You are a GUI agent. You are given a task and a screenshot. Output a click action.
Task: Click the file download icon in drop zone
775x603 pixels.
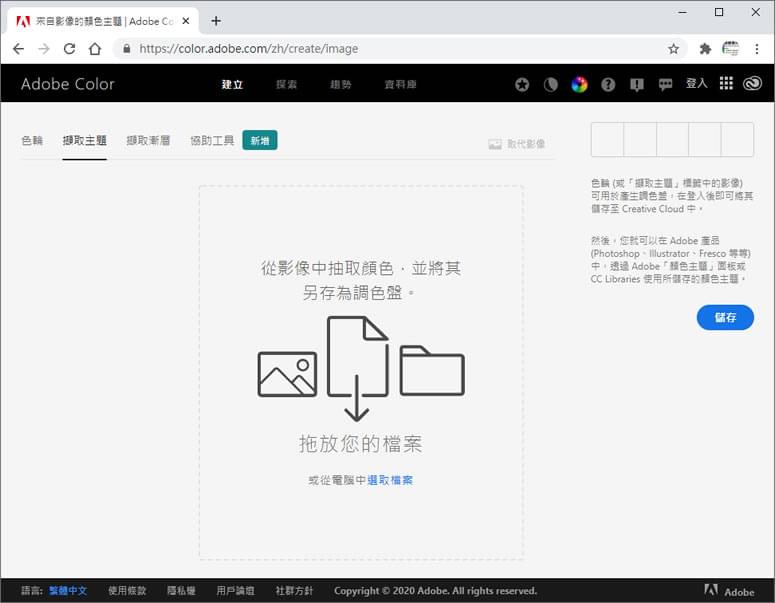tap(357, 369)
